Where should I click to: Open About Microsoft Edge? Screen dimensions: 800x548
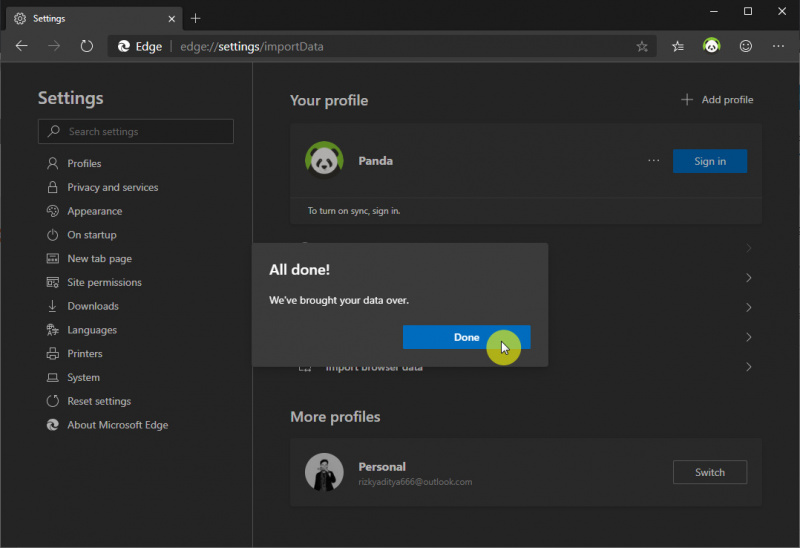pyautogui.click(x=117, y=425)
